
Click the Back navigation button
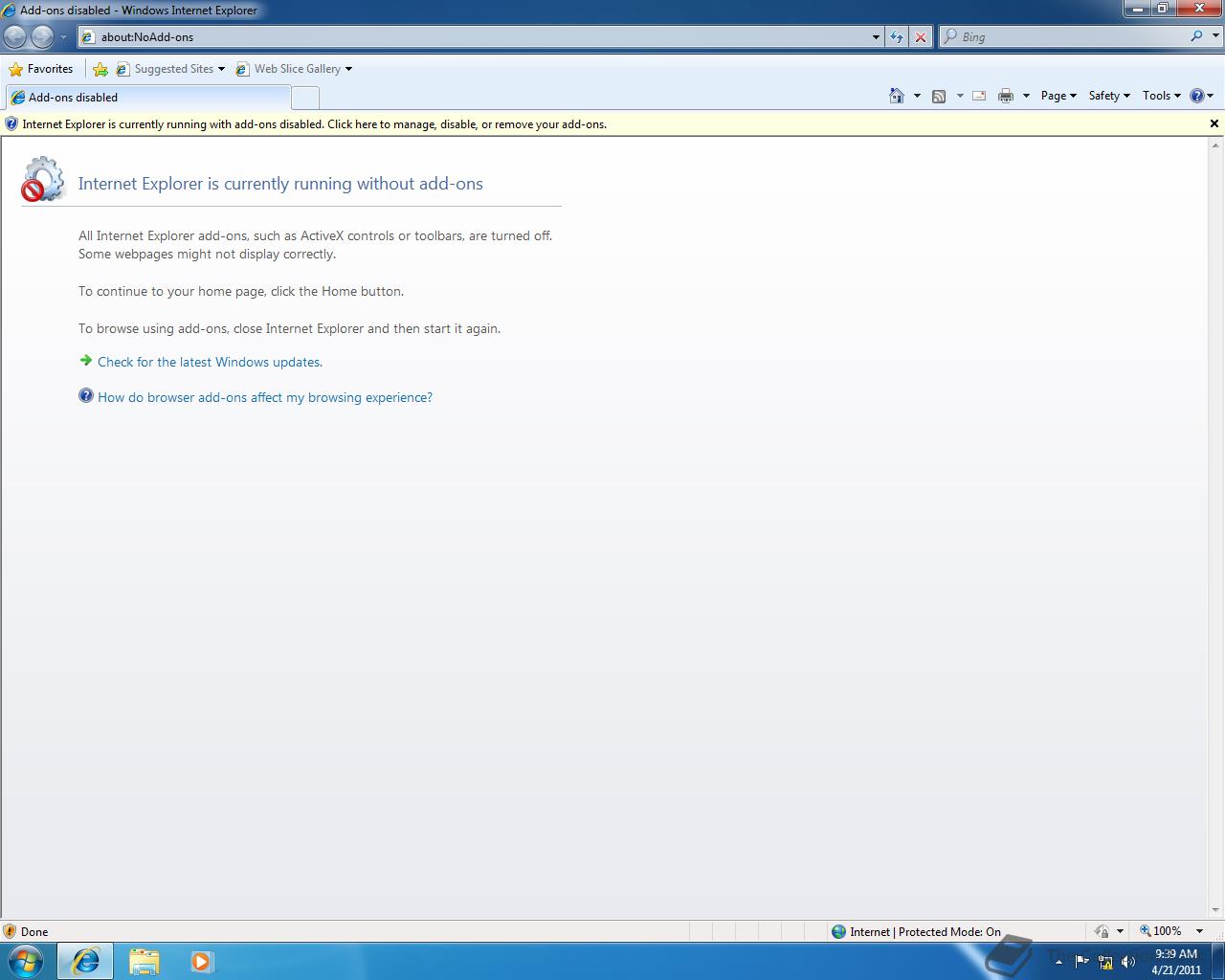[15, 36]
